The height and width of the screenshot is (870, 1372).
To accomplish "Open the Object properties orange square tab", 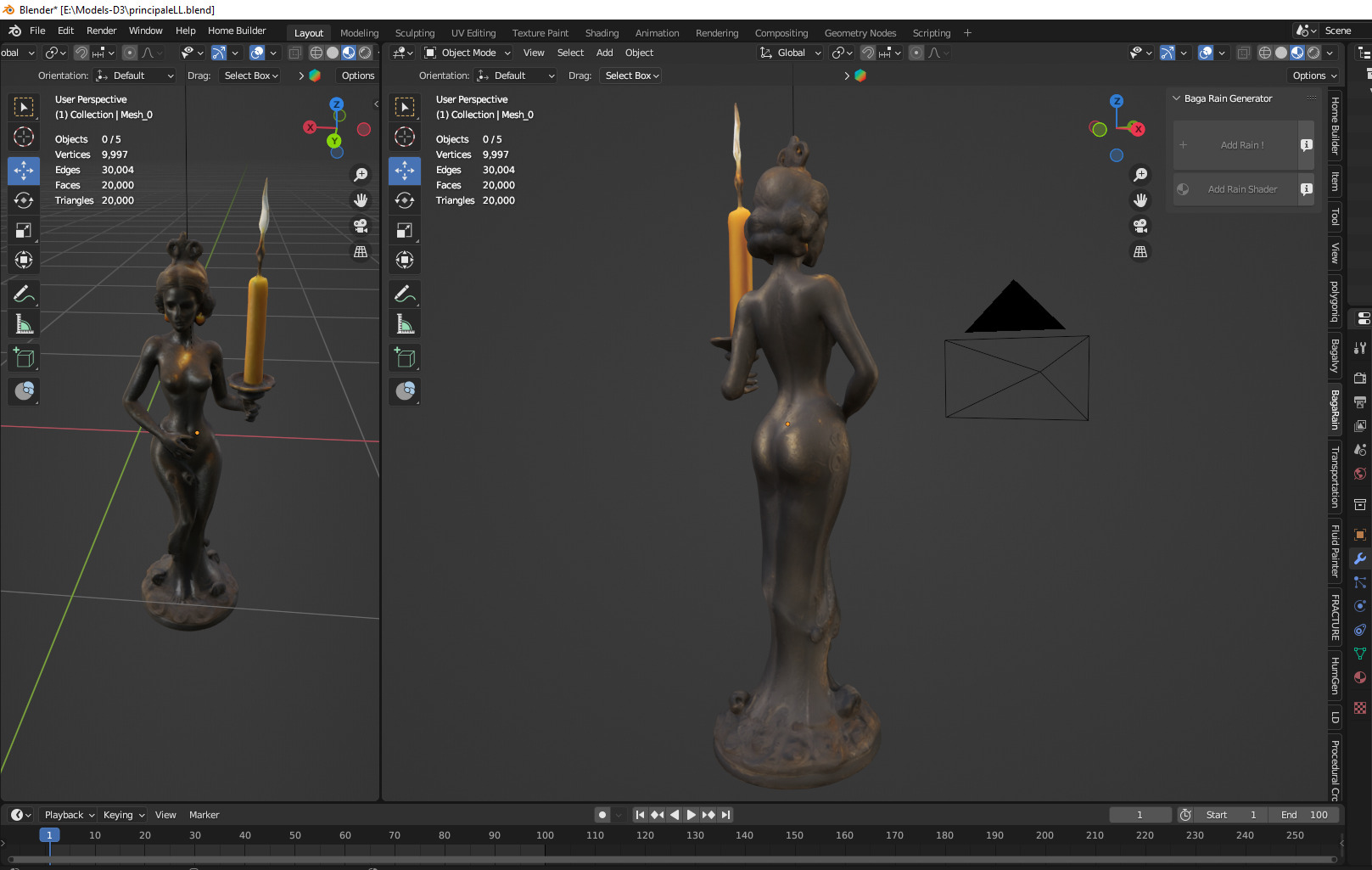I will click(x=1360, y=535).
